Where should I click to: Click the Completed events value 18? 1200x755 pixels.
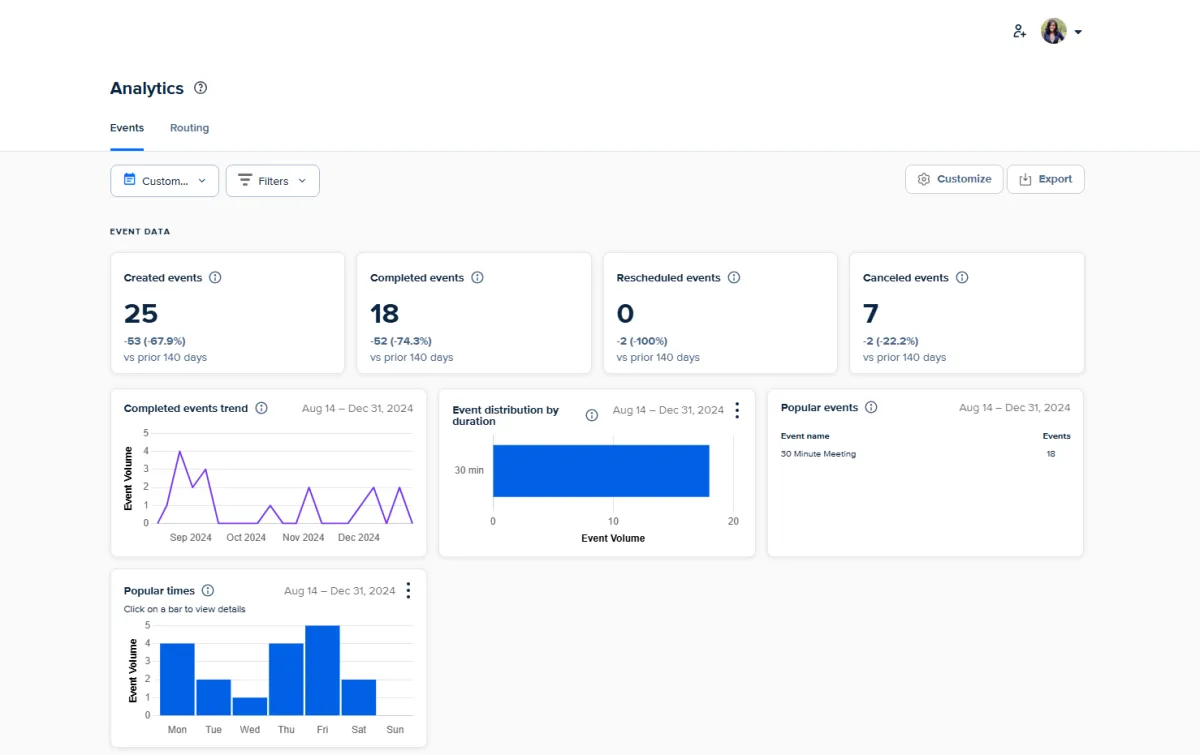point(385,313)
